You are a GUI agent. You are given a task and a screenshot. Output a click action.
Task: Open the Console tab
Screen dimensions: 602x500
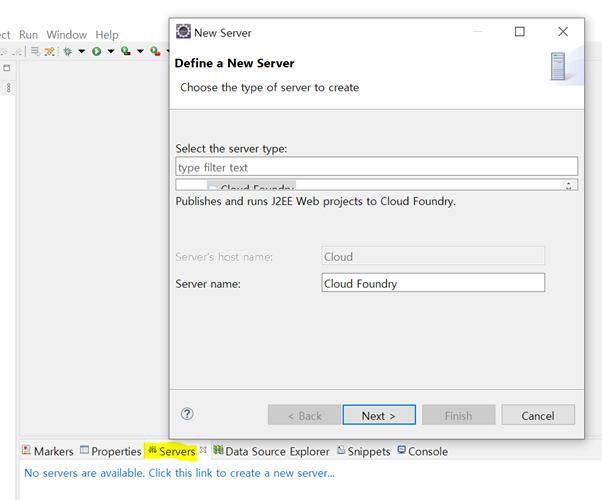pyautogui.click(x=422, y=451)
